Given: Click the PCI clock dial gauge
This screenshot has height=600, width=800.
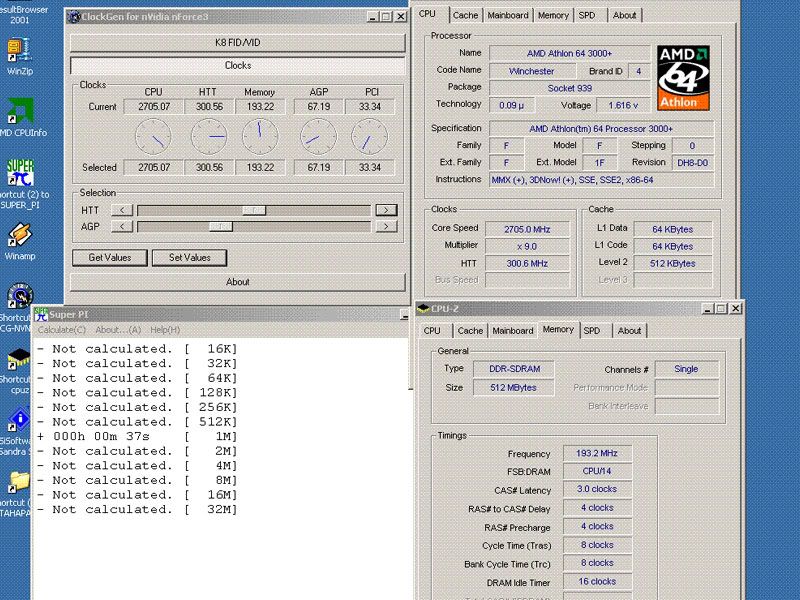Looking at the screenshot, I should 369,137.
